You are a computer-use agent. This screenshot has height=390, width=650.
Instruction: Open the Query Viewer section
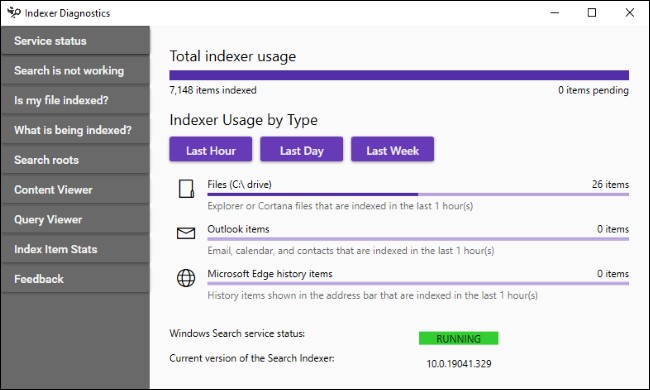pos(75,220)
